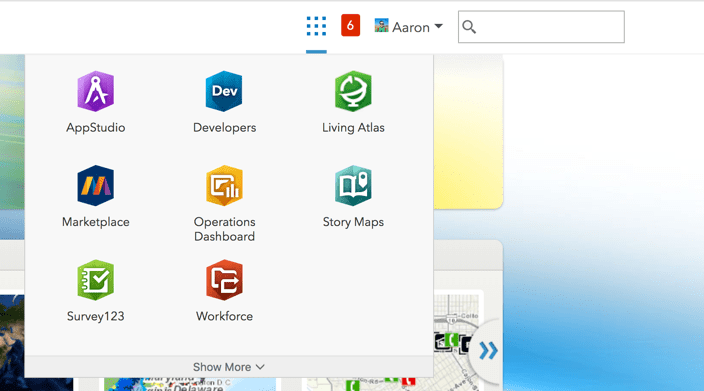Launch the Survey123 app
The height and width of the screenshot is (391, 704).
[x=96, y=280]
